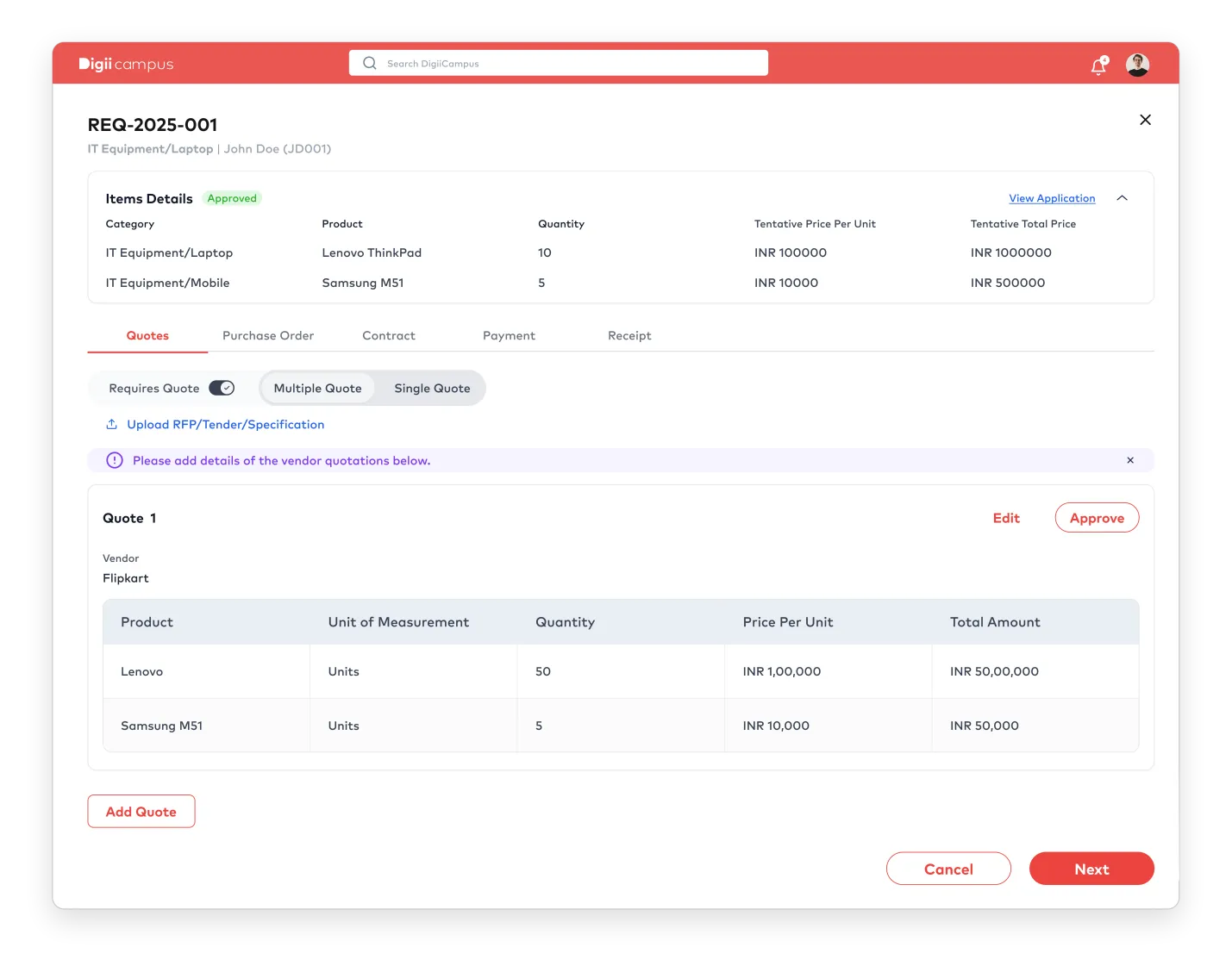Screen dimensions: 1232x972
Task: Edit Quote 1 details
Action: [x=1006, y=518]
